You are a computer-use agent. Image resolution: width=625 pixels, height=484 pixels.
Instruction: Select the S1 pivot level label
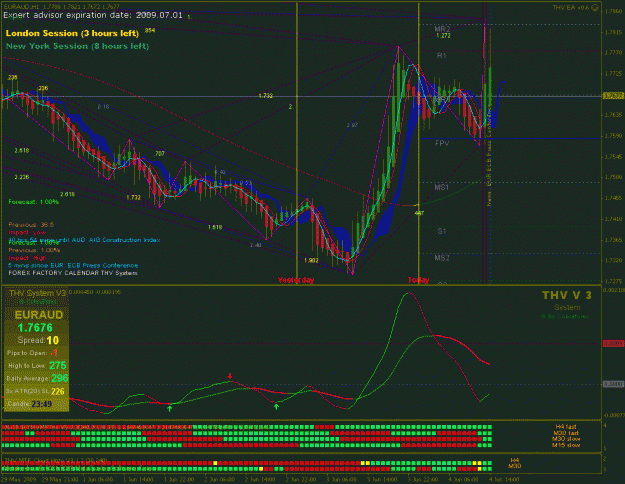[442, 231]
